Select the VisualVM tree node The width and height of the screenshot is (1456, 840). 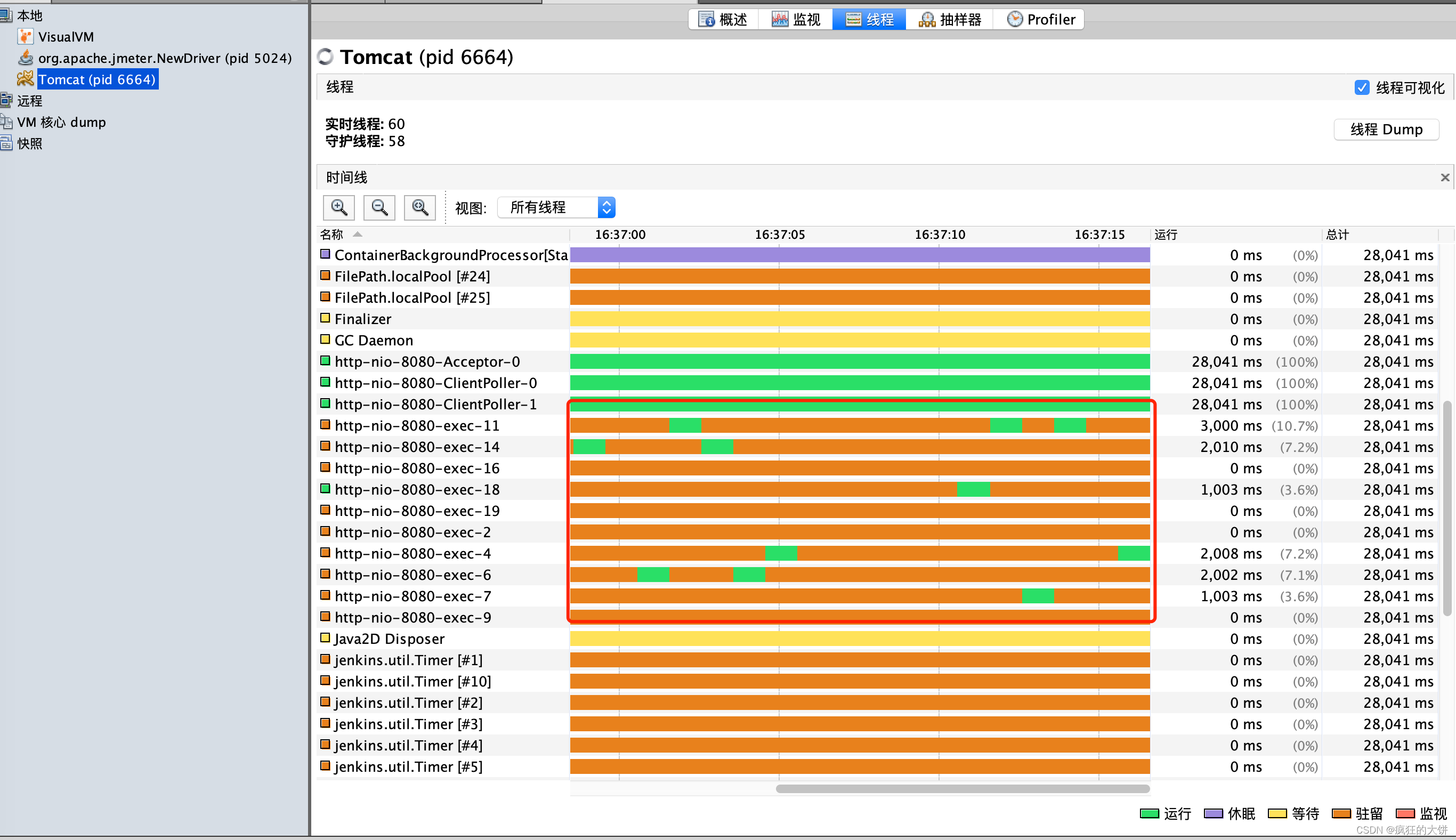(66, 37)
